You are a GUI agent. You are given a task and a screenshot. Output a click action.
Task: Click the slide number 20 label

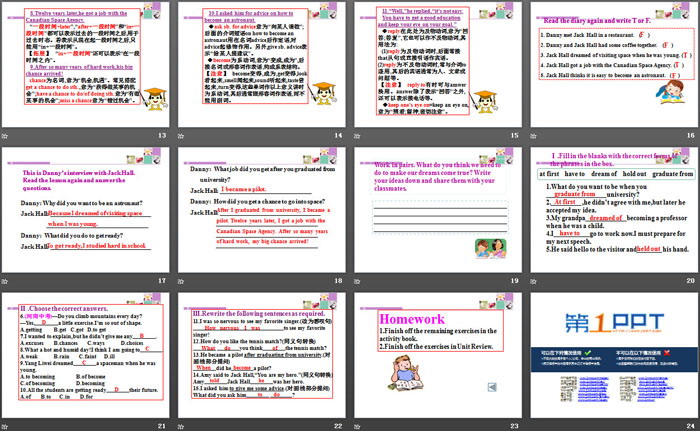point(691,280)
